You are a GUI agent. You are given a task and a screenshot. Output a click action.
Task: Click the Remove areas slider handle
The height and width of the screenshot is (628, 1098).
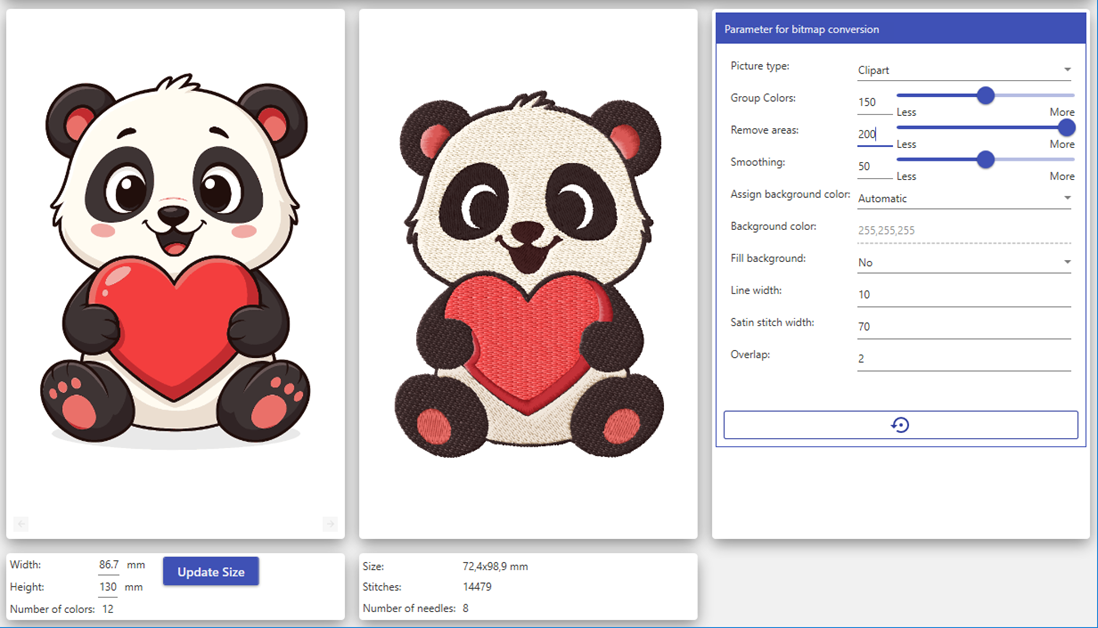[1066, 127]
